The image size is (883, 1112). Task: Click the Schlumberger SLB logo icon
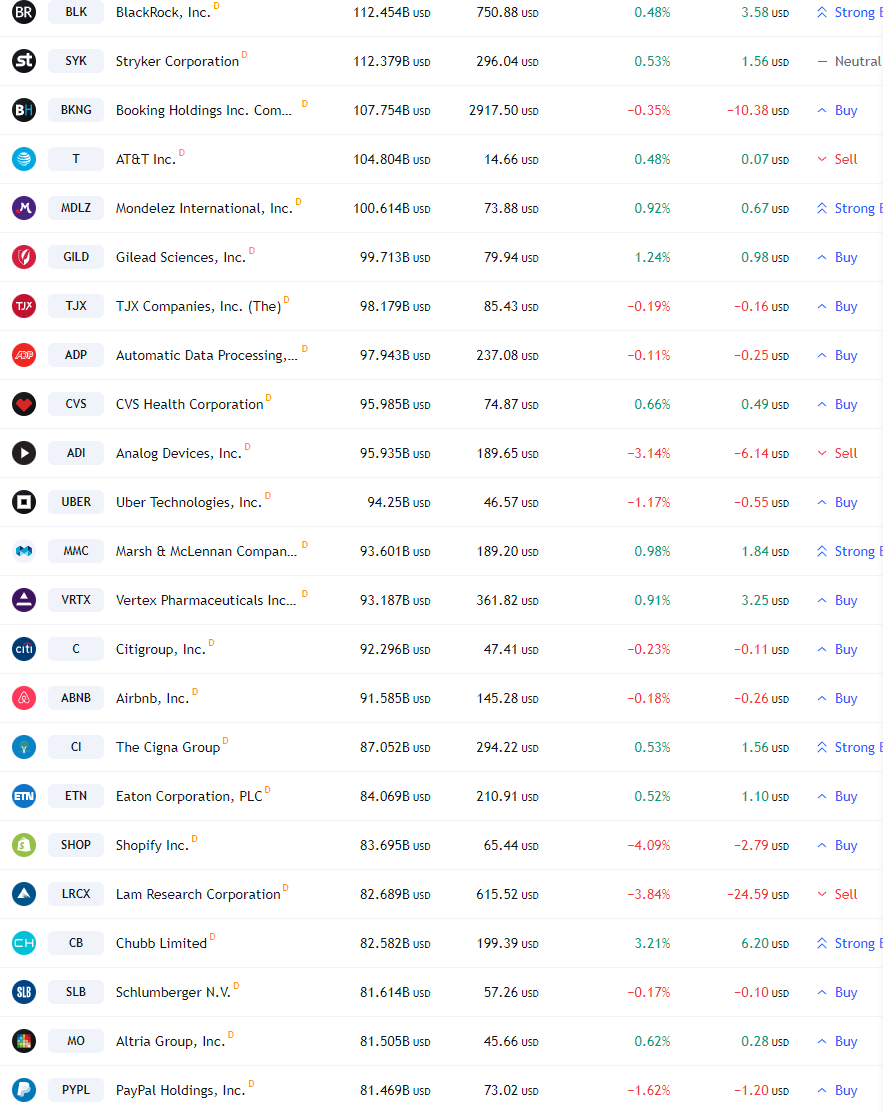24,991
